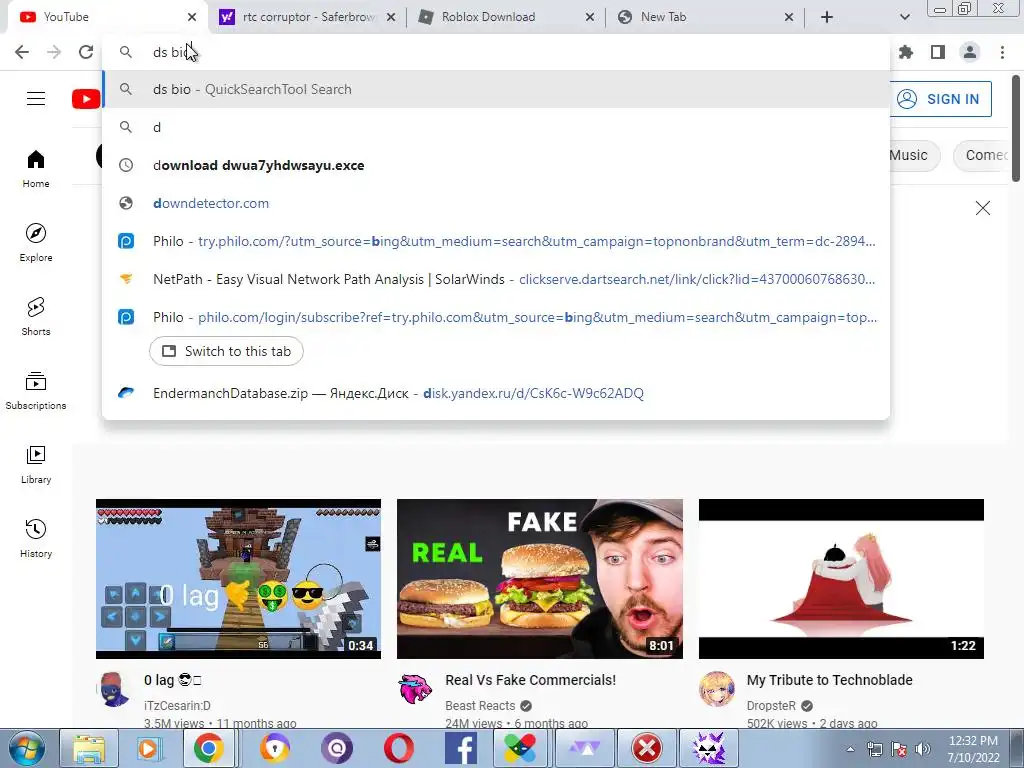Open iTzCesarin:D channel avatar
This screenshot has width=1024, height=768.
click(114, 690)
